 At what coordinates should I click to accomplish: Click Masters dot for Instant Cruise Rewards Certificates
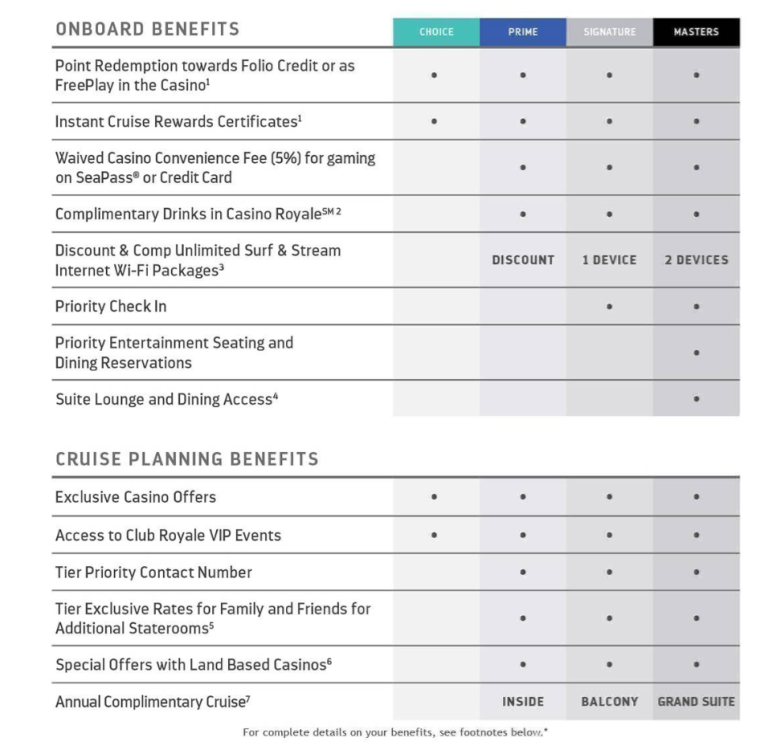point(697,121)
